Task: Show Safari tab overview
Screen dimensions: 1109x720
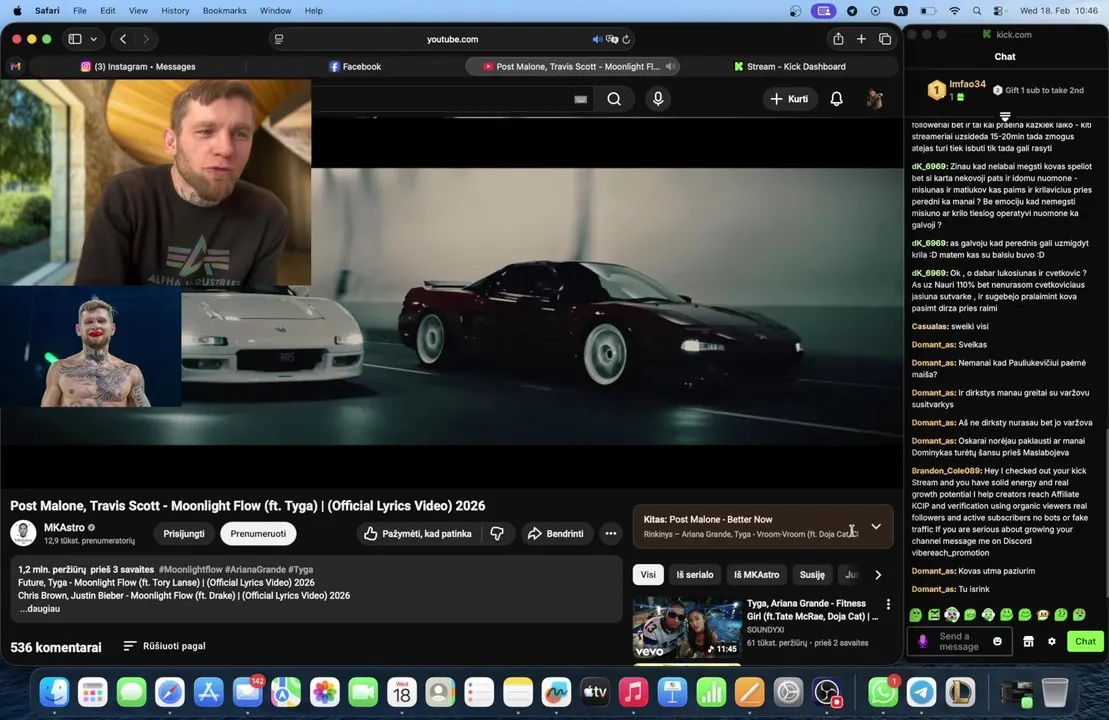Action: coord(885,39)
